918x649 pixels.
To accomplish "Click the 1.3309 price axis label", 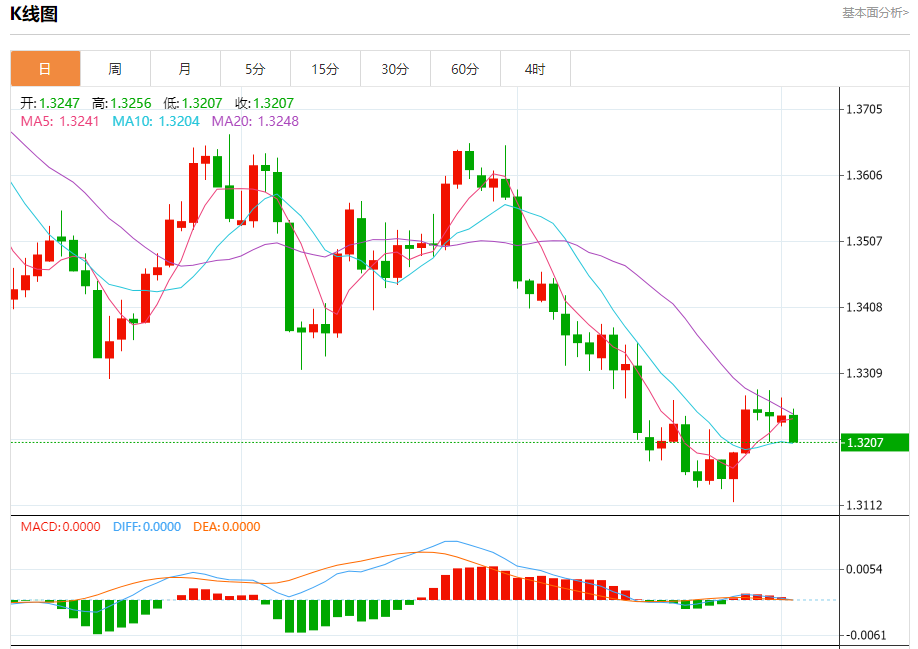I will [x=864, y=373].
